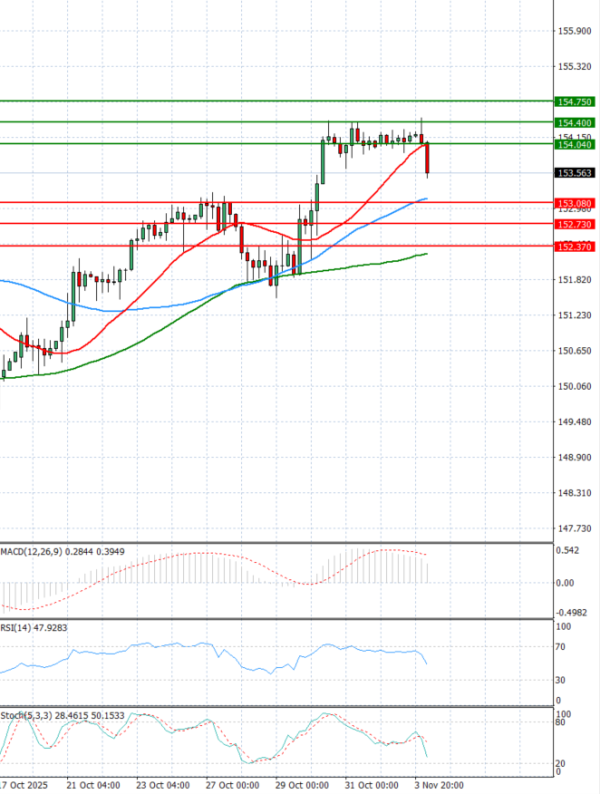This screenshot has width=600, height=794.
Task: Click the 154.750 green resistance price label
Action: (x=573, y=102)
